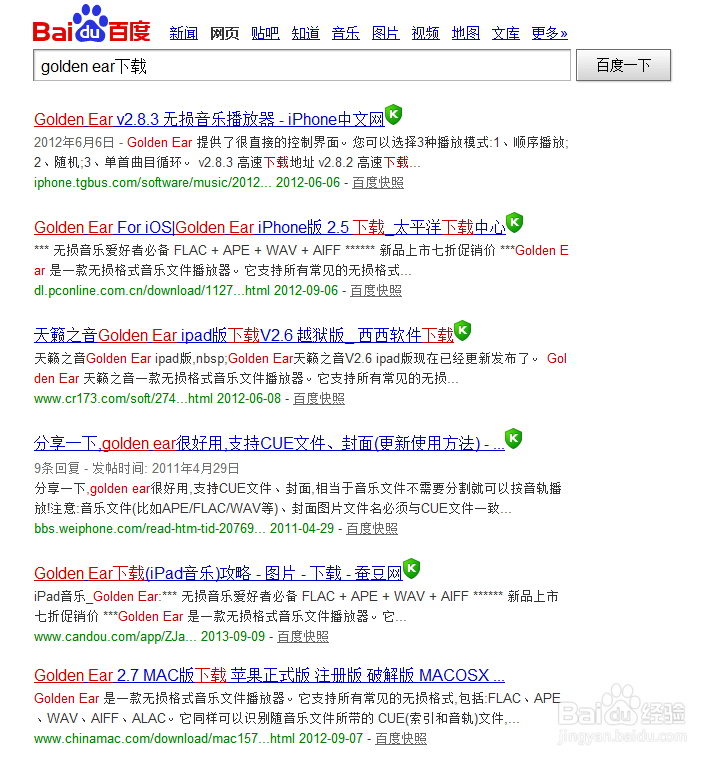This screenshot has width=728, height=762.
Task: Click the www.cr173.com/soft URL text
Action: click(123, 398)
